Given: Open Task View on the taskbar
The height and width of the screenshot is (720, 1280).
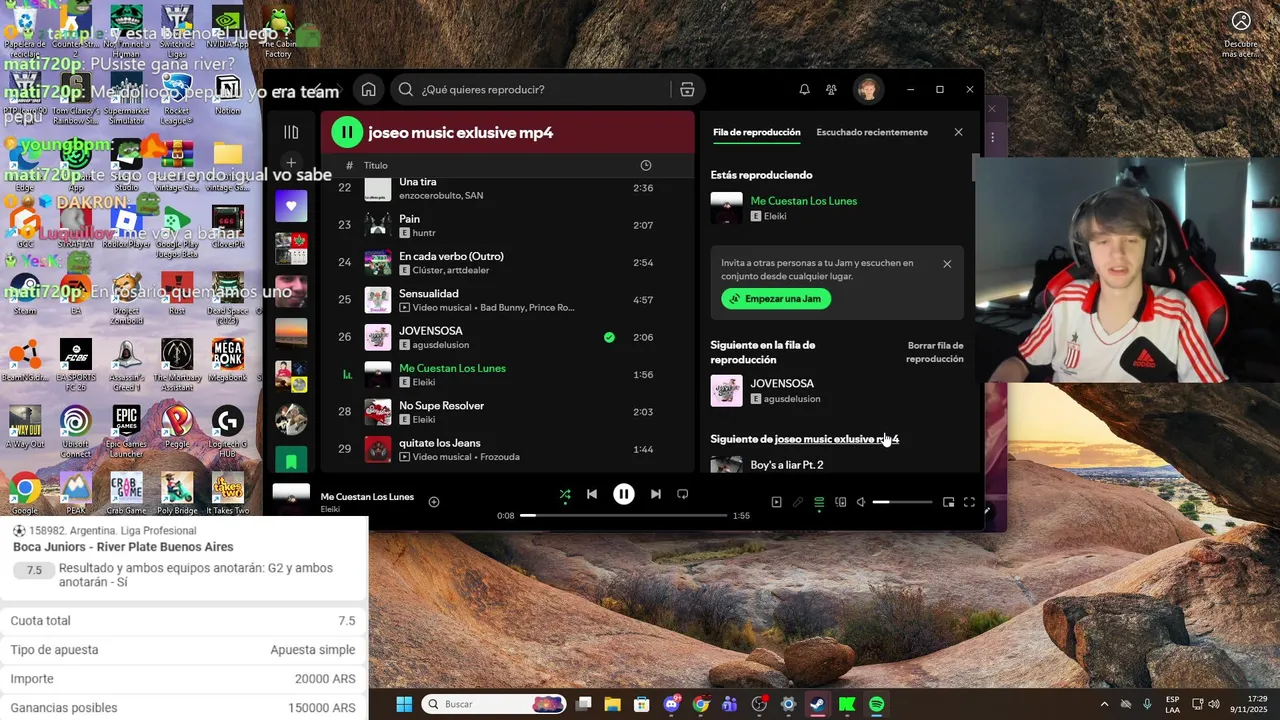Looking at the screenshot, I should (584, 704).
